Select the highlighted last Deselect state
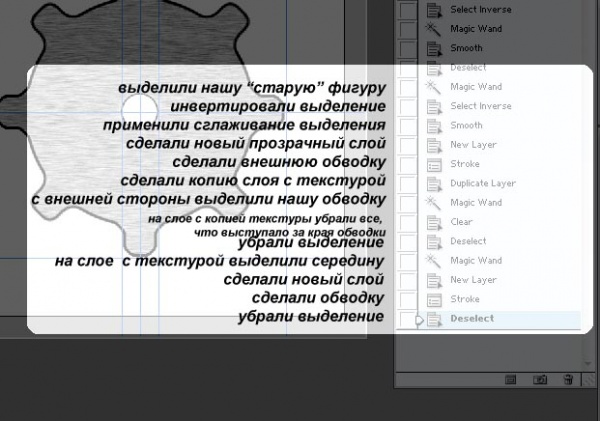Image resolution: width=600 pixels, height=421 pixels. pos(471,318)
